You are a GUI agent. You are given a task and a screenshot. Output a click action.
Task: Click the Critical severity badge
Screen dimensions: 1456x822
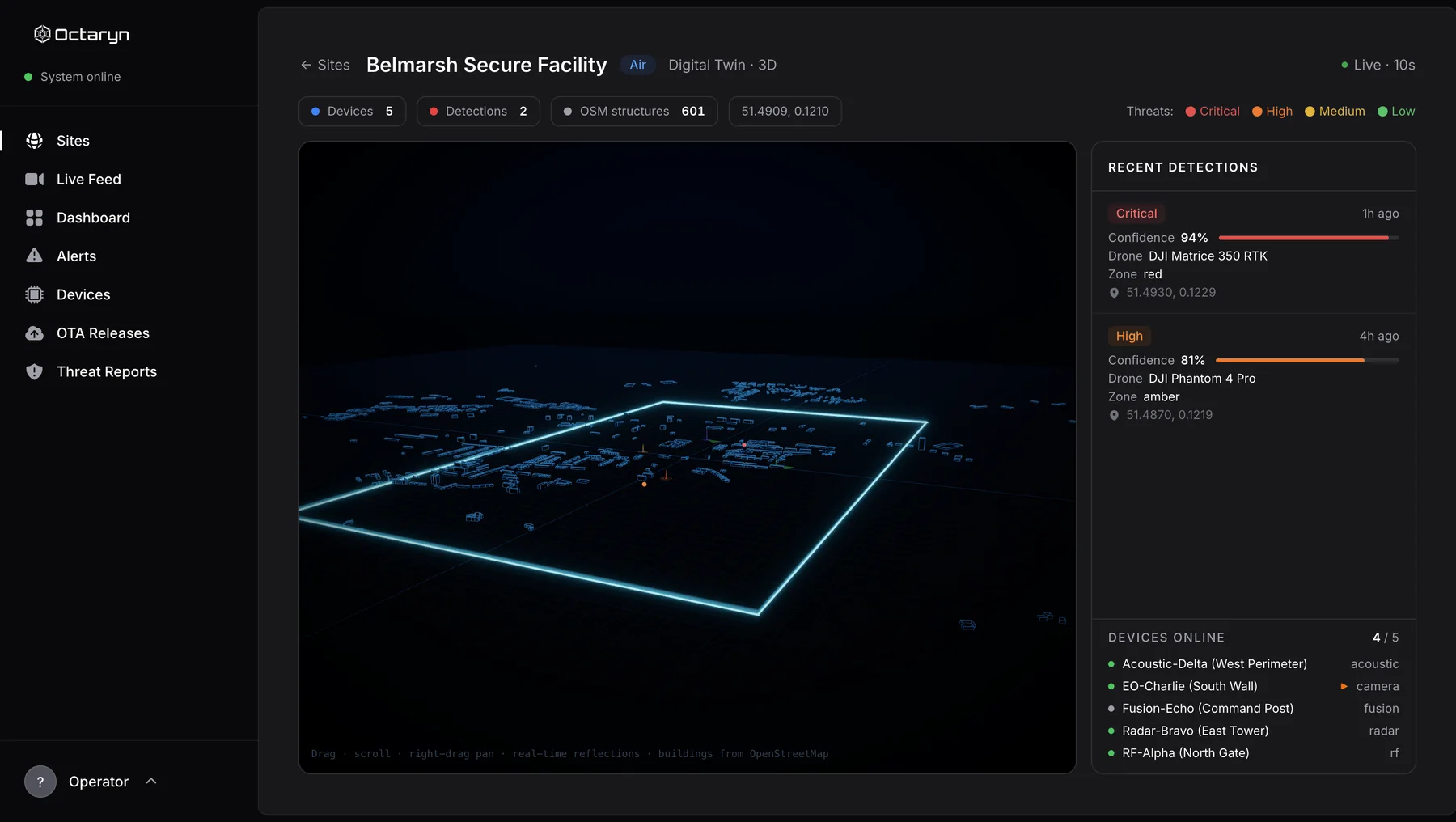pos(1136,214)
